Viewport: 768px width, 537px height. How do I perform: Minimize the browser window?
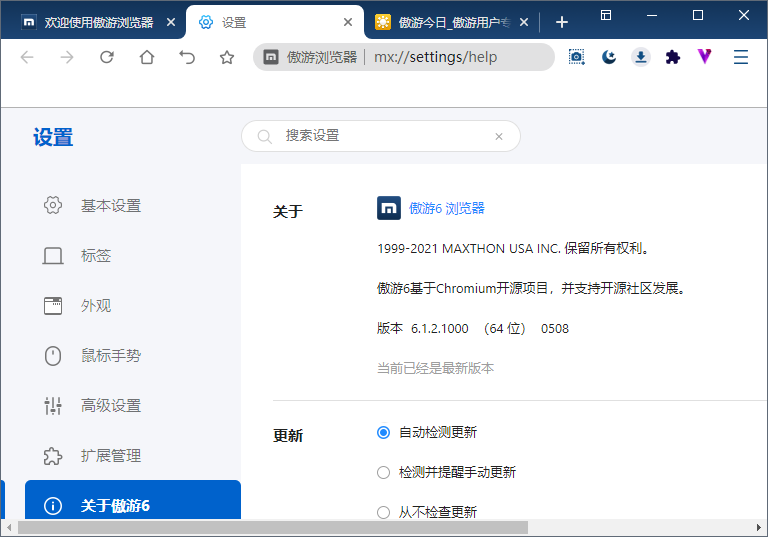click(x=651, y=15)
